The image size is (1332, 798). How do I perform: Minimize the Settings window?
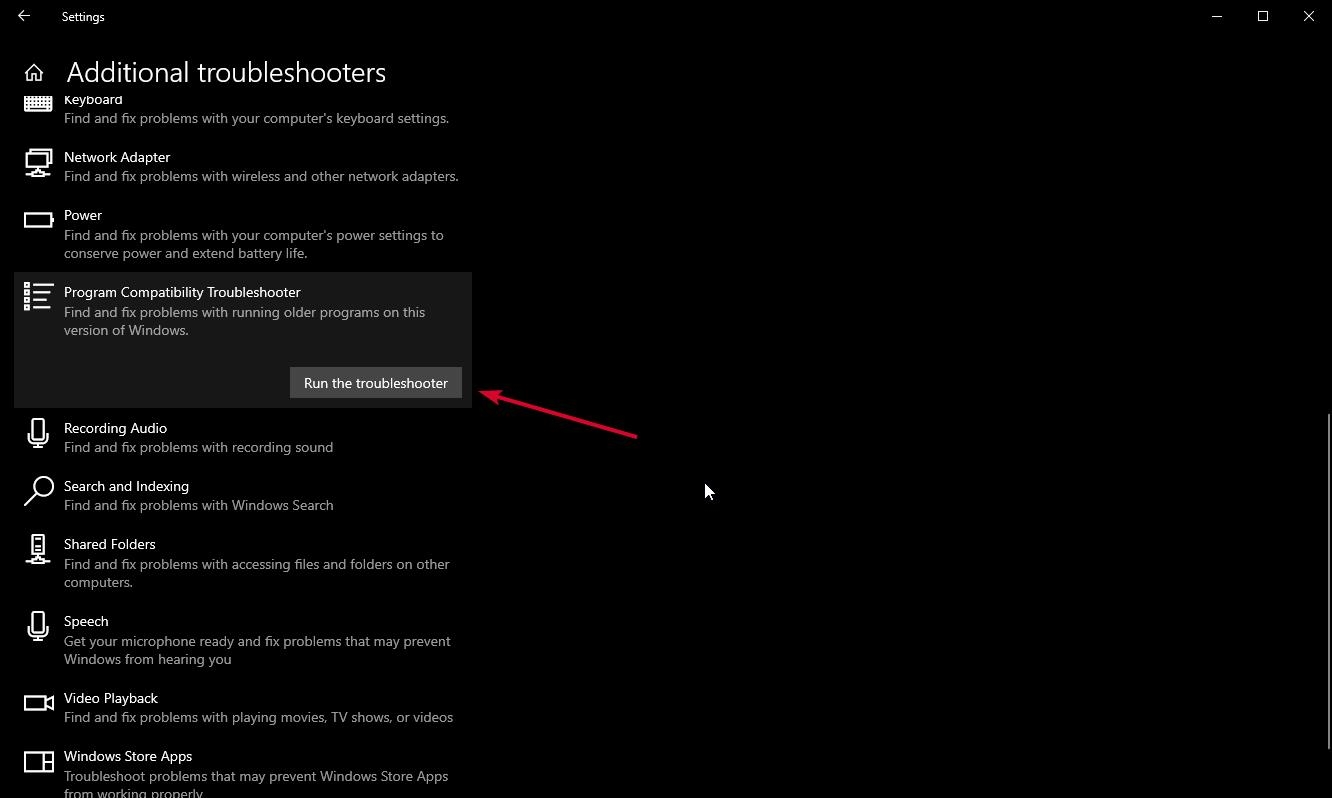[x=1217, y=16]
